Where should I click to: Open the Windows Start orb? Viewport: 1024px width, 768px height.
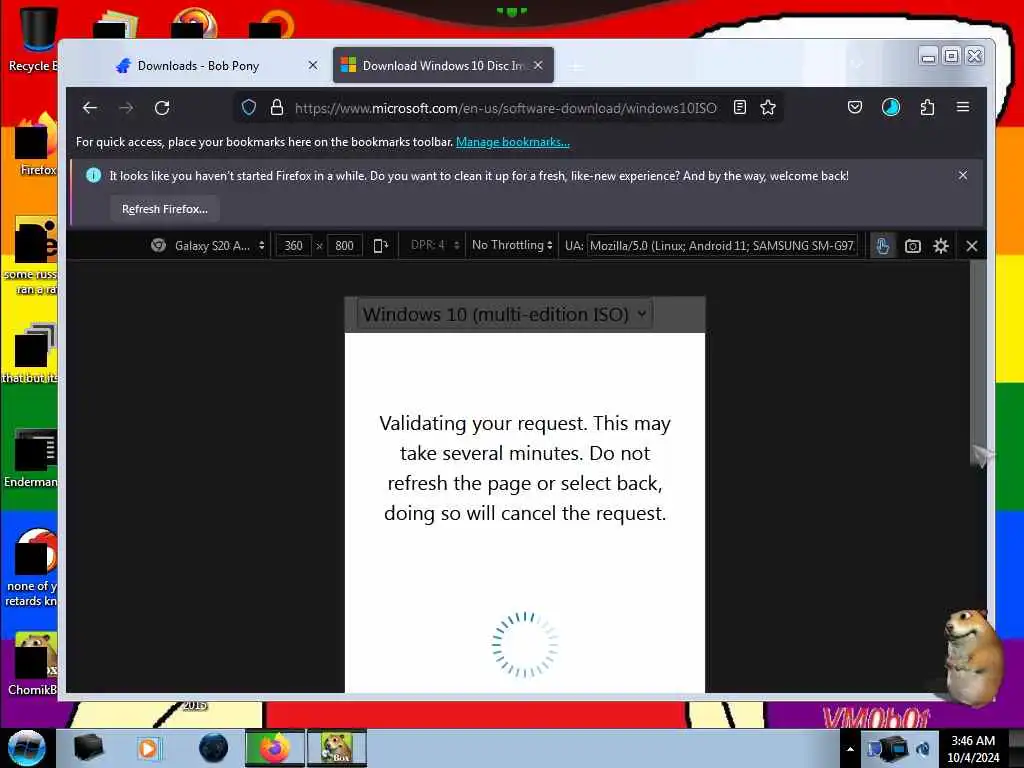26,748
